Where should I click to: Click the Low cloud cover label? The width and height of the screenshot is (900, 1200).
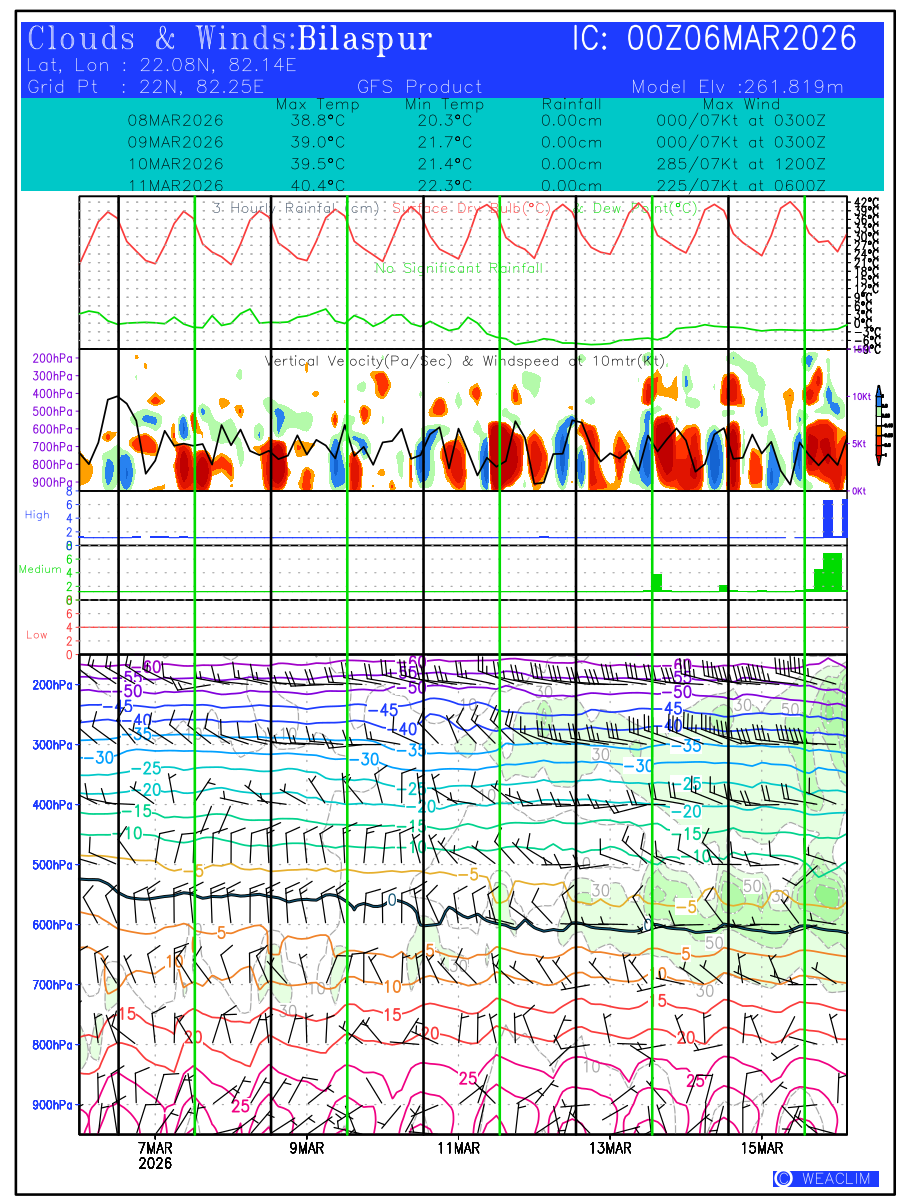point(37,635)
